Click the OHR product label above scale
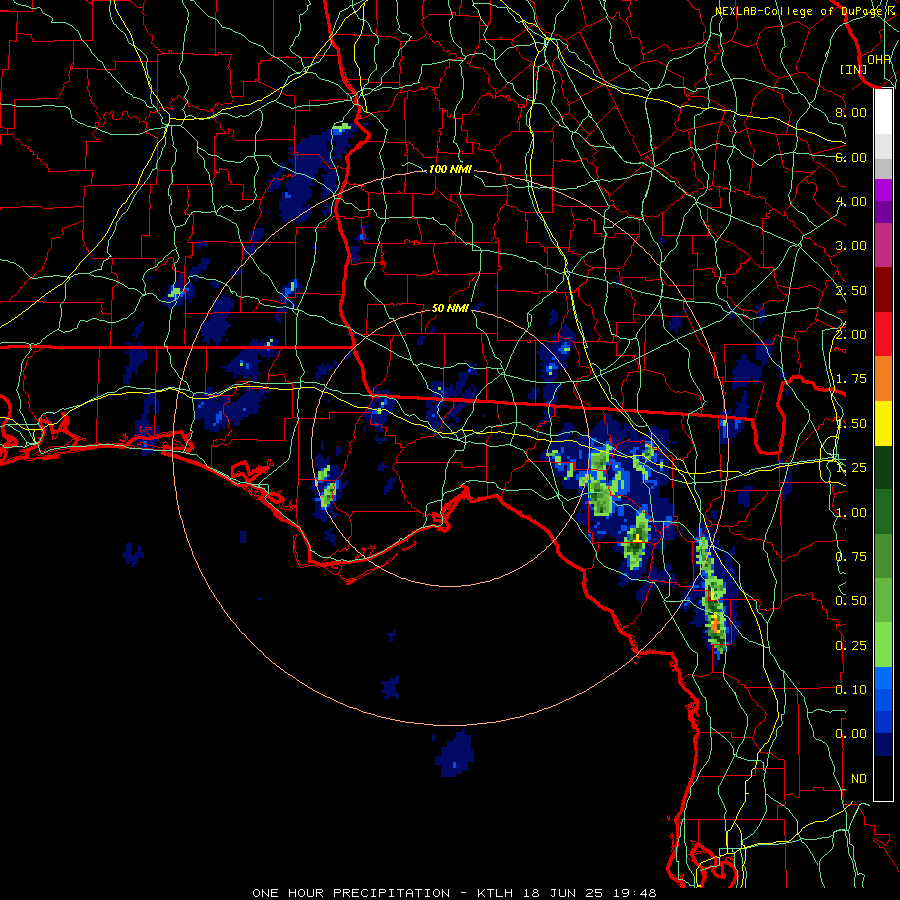900x900 pixels. [879, 59]
